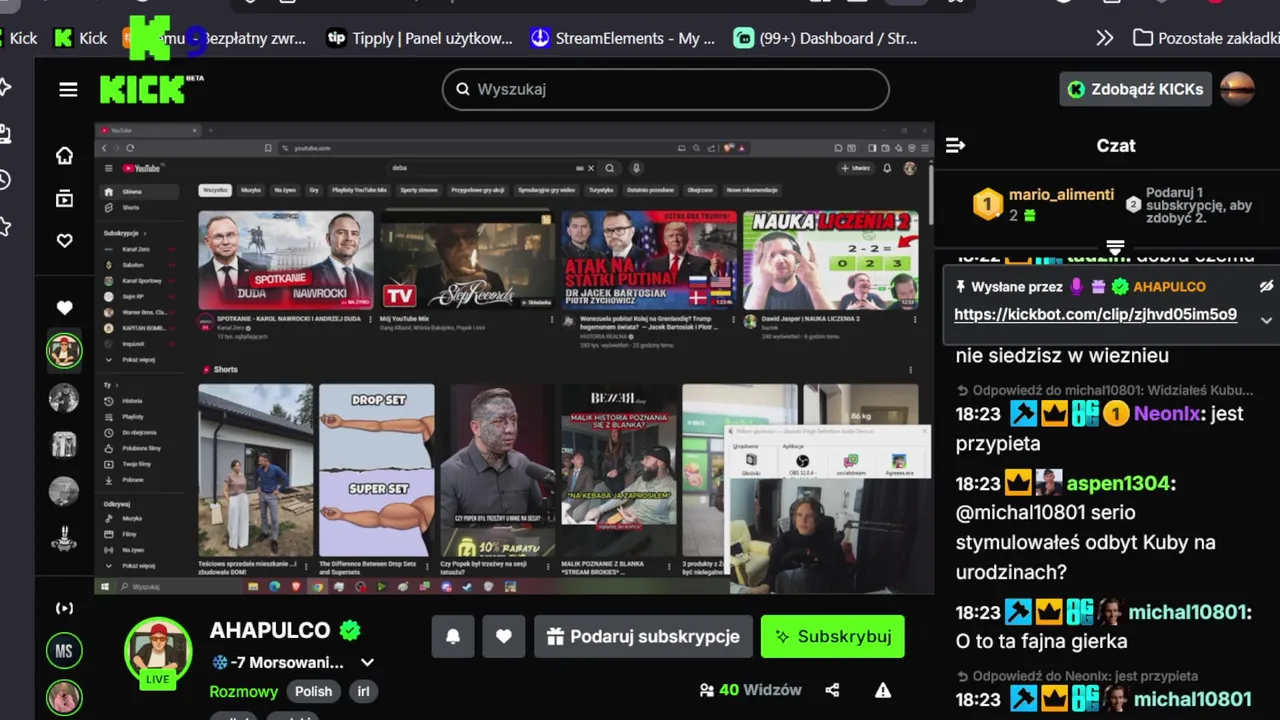Click reply reference 'Odpowiedź do Neonlx: jest przypieta'
This screenshot has height=720, width=1280.
(1077, 676)
